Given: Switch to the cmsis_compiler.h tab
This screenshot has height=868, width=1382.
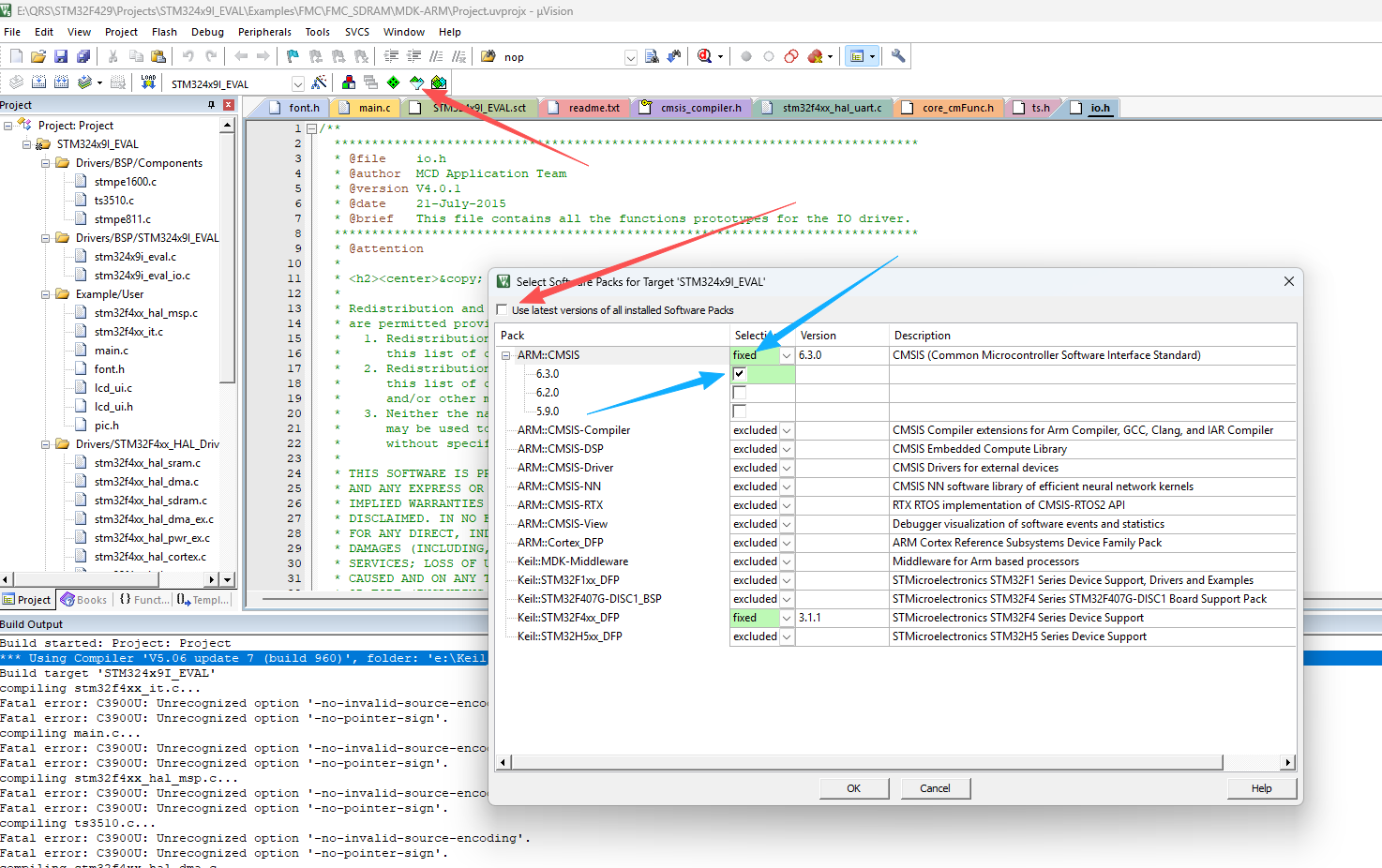Looking at the screenshot, I should pos(692,108).
